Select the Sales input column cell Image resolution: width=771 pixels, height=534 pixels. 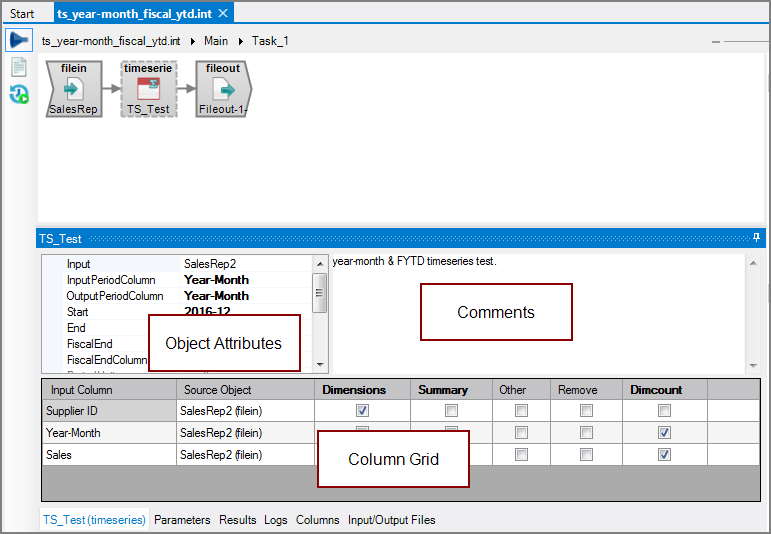(x=110, y=455)
